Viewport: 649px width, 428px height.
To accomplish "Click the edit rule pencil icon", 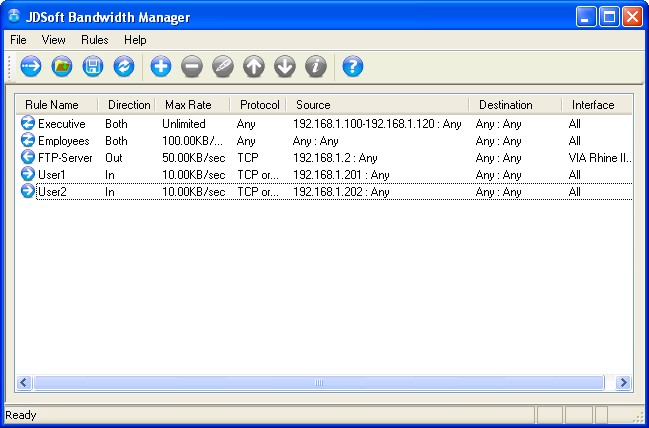I will (223, 67).
